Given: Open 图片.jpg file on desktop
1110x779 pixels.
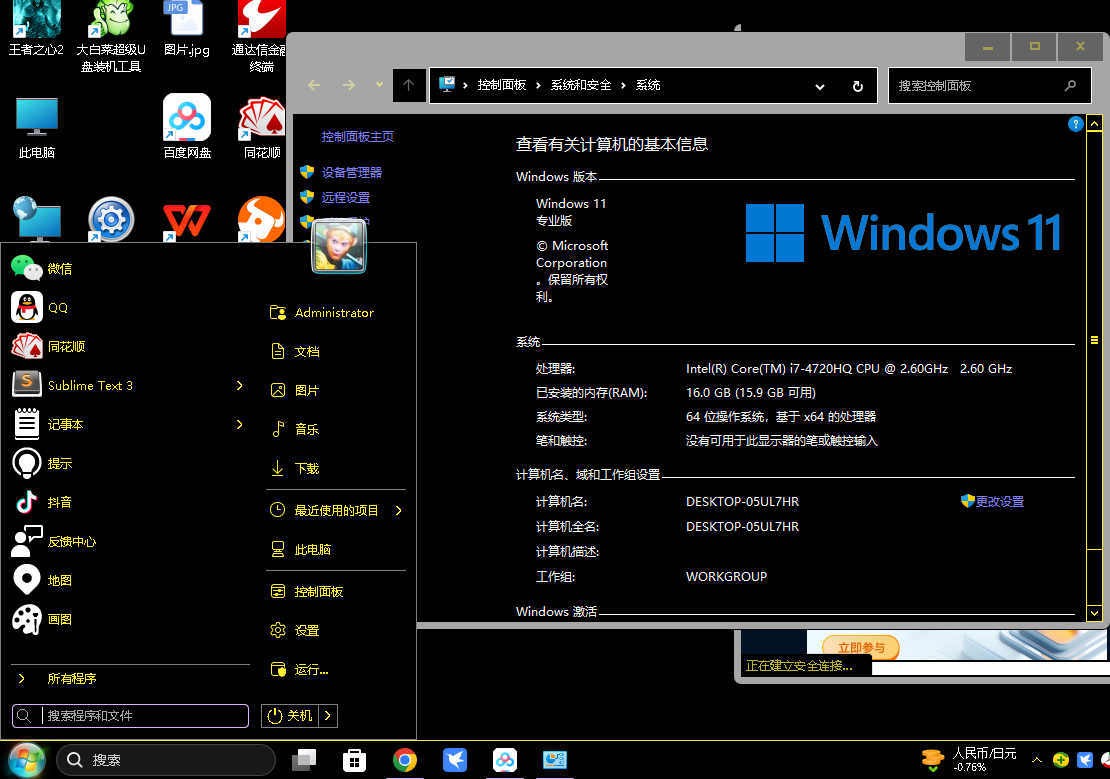Looking at the screenshot, I should 187,28.
